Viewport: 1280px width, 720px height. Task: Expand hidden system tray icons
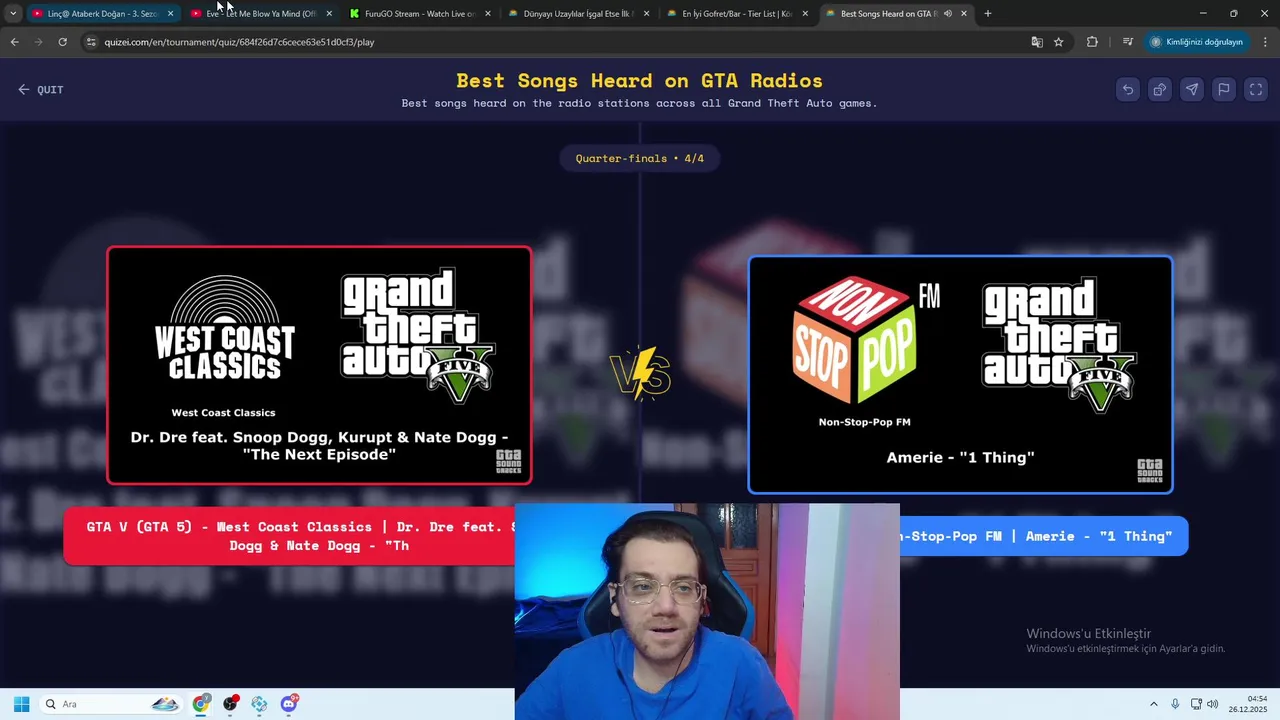click(x=1153, y=704)
